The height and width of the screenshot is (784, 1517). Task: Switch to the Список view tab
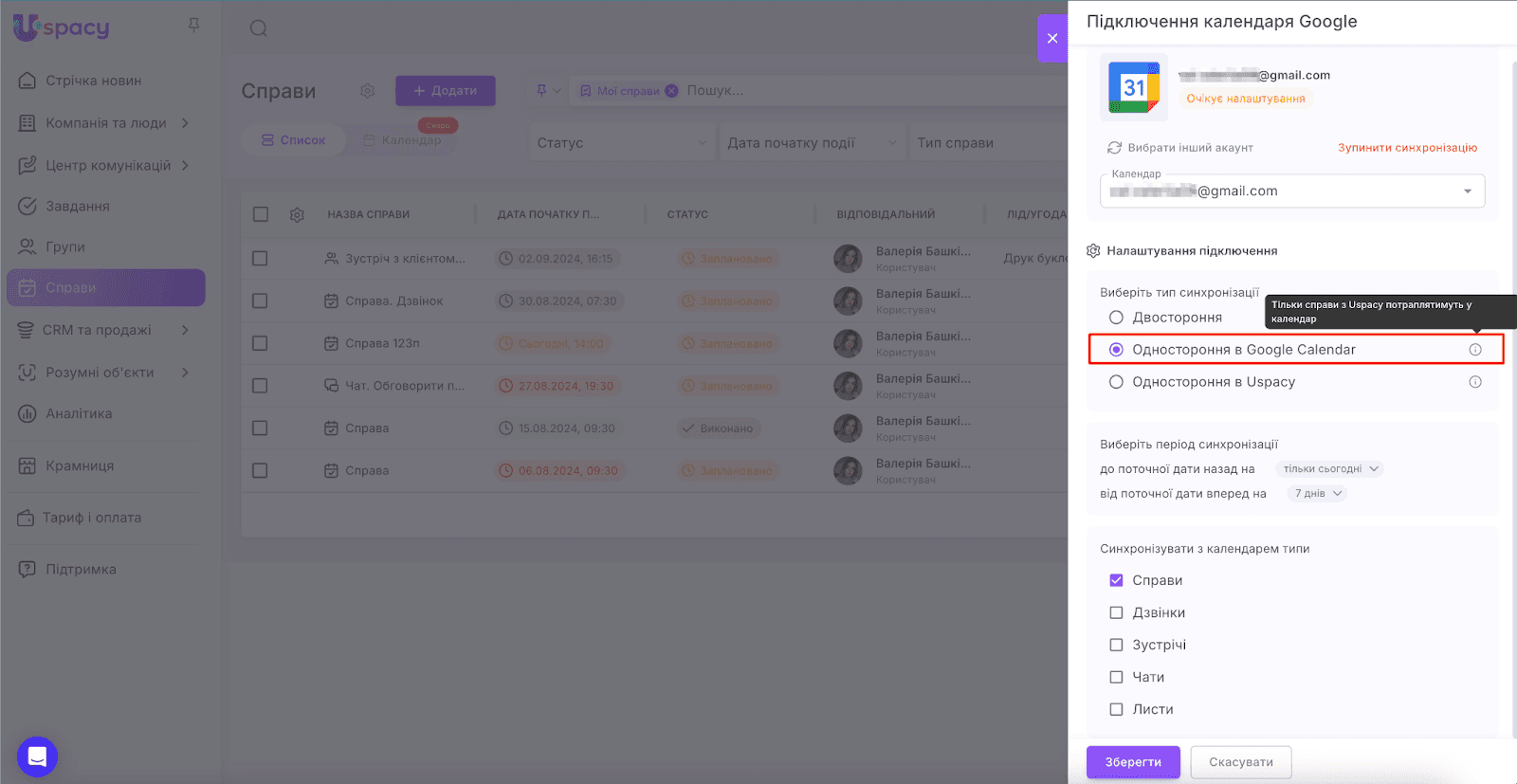[x=293, y=140]
